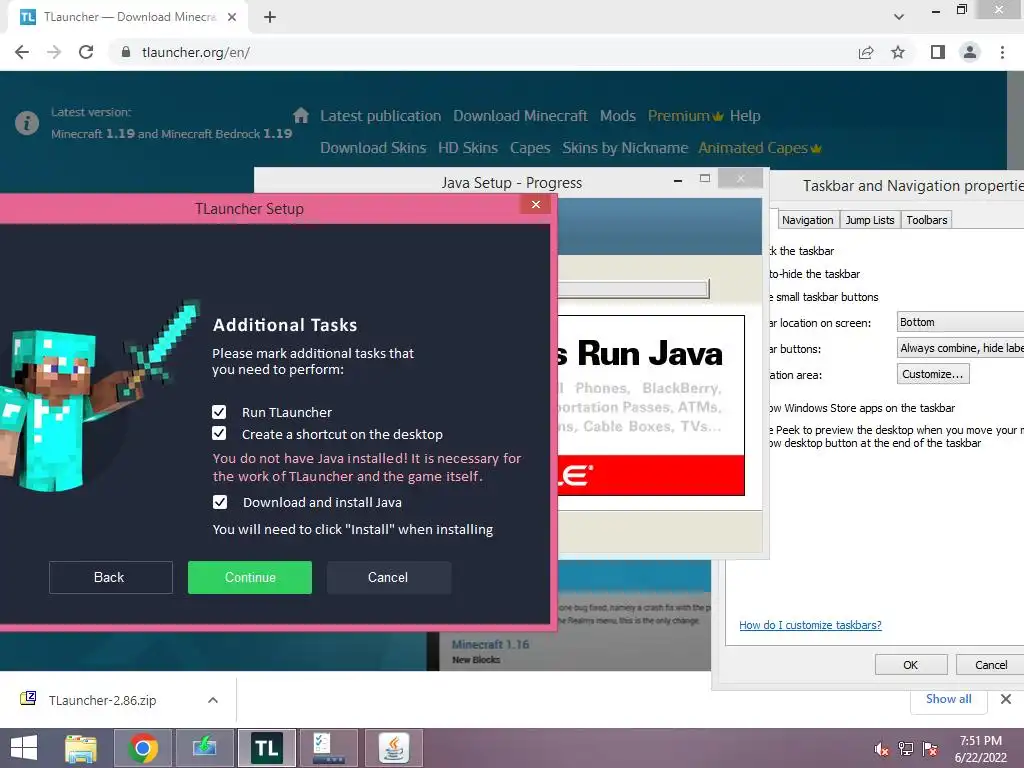Click the muted speaker tray icon
Image resolution: width=1024 pixels, height=768 pixels.
882,749
